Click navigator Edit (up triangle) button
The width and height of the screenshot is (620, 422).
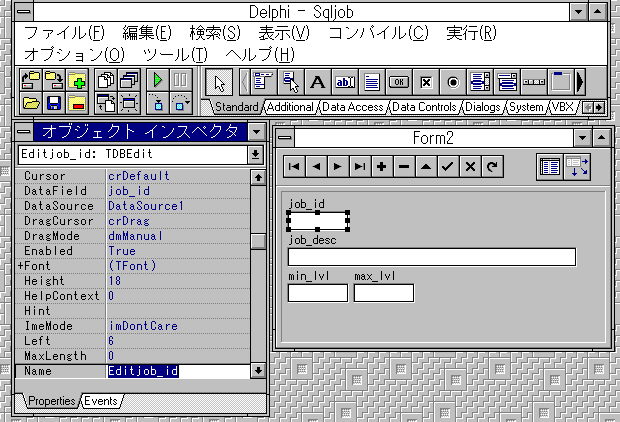[426, 167]
